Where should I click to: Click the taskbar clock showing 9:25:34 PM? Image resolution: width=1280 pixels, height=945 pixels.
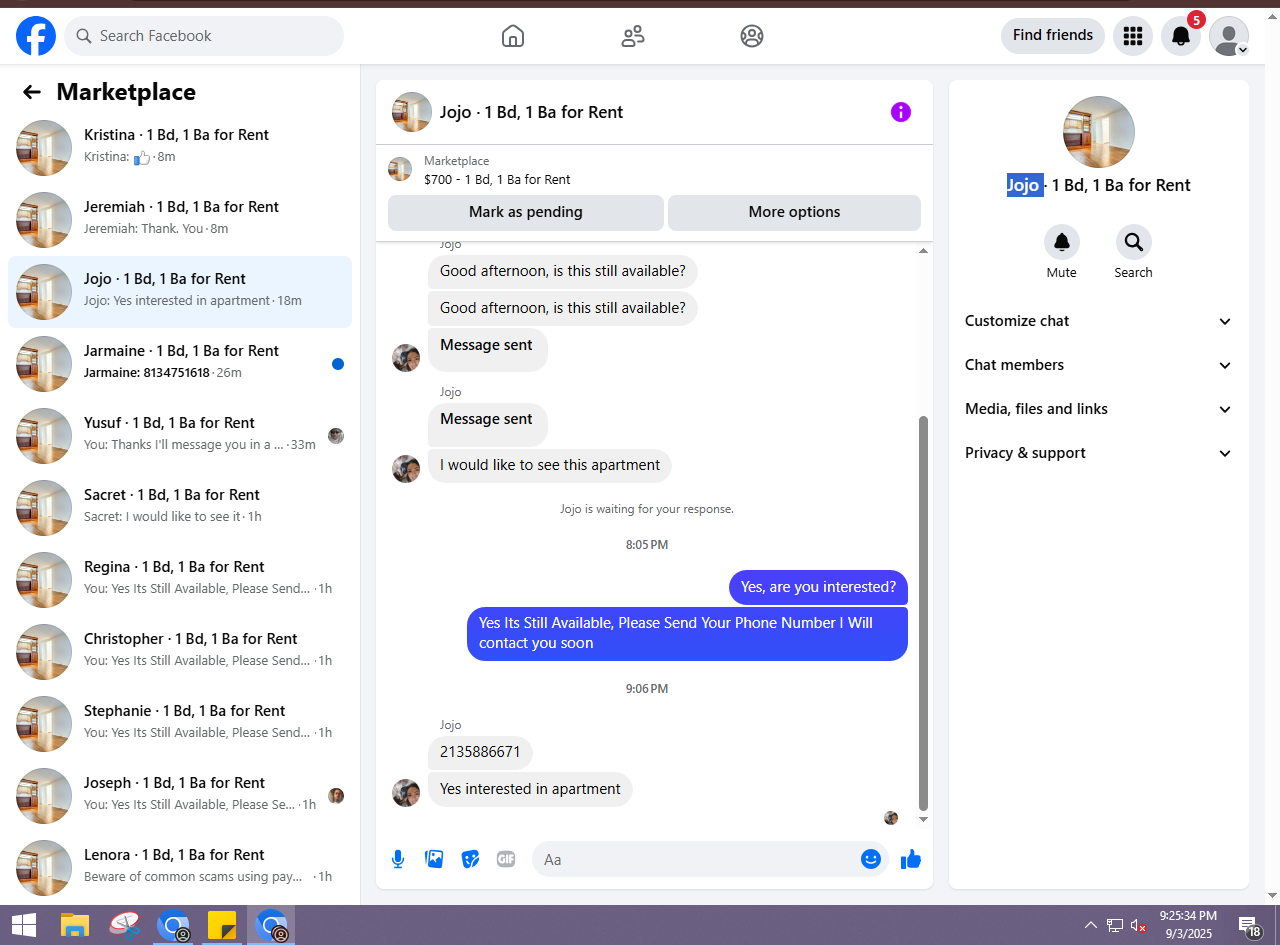1188,925
